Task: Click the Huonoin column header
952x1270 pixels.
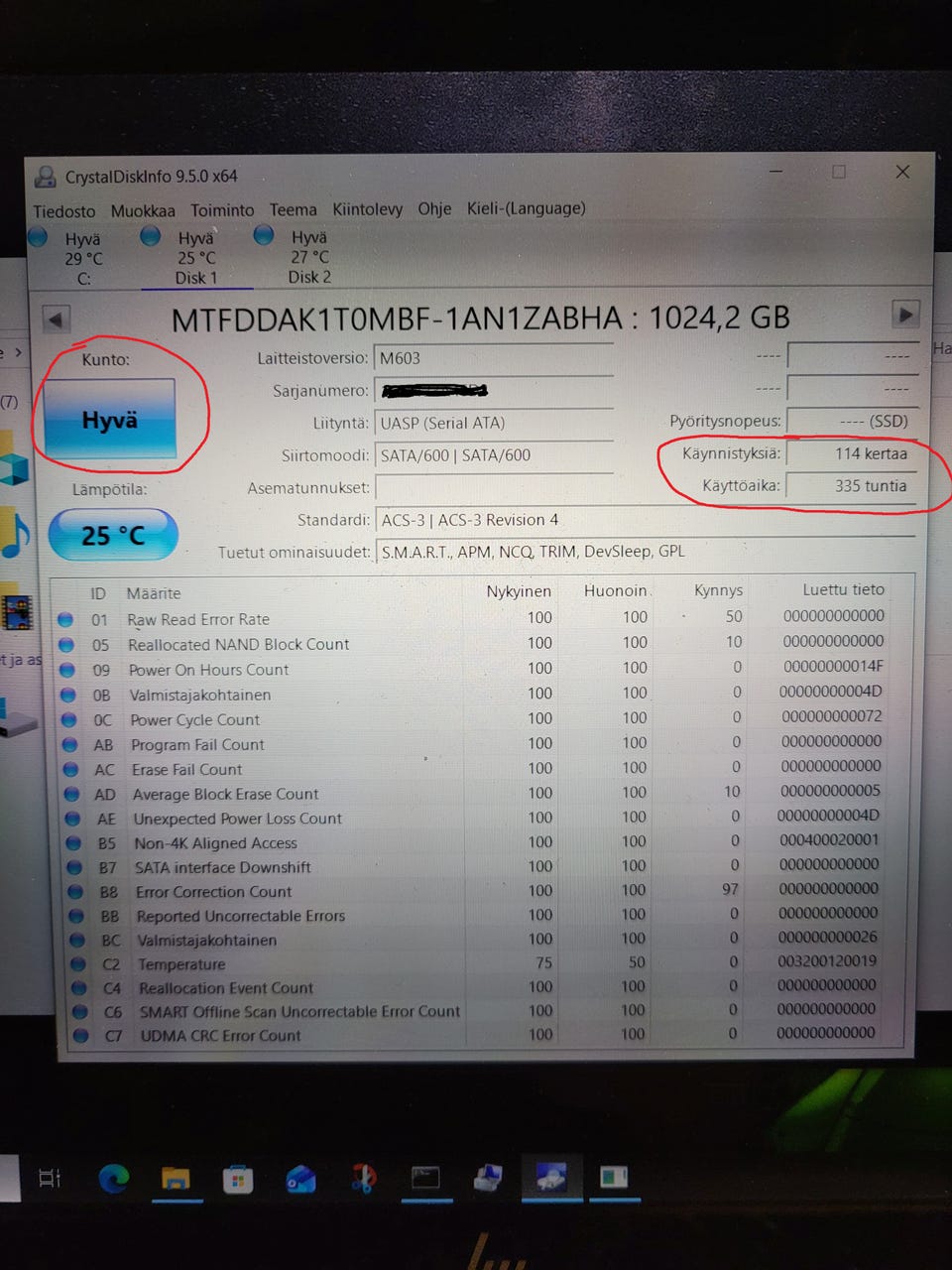Action: (616, 590)
